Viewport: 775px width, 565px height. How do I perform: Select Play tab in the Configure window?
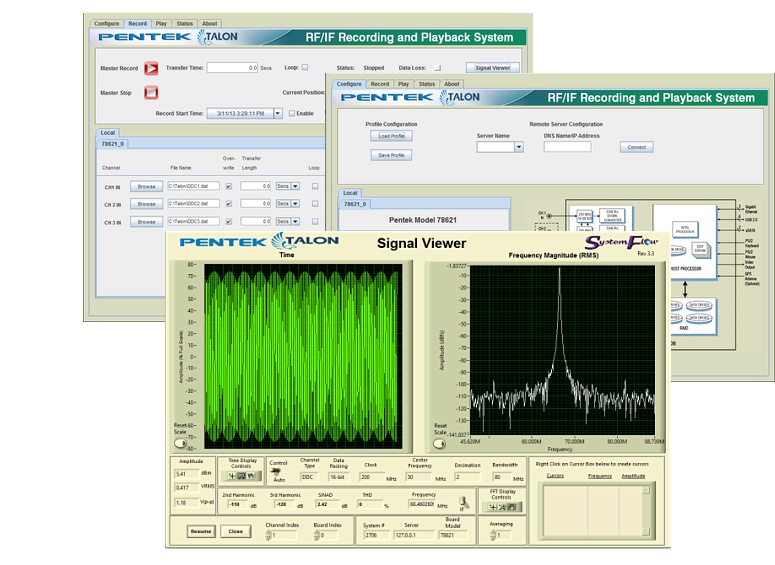tap(403, 84)
